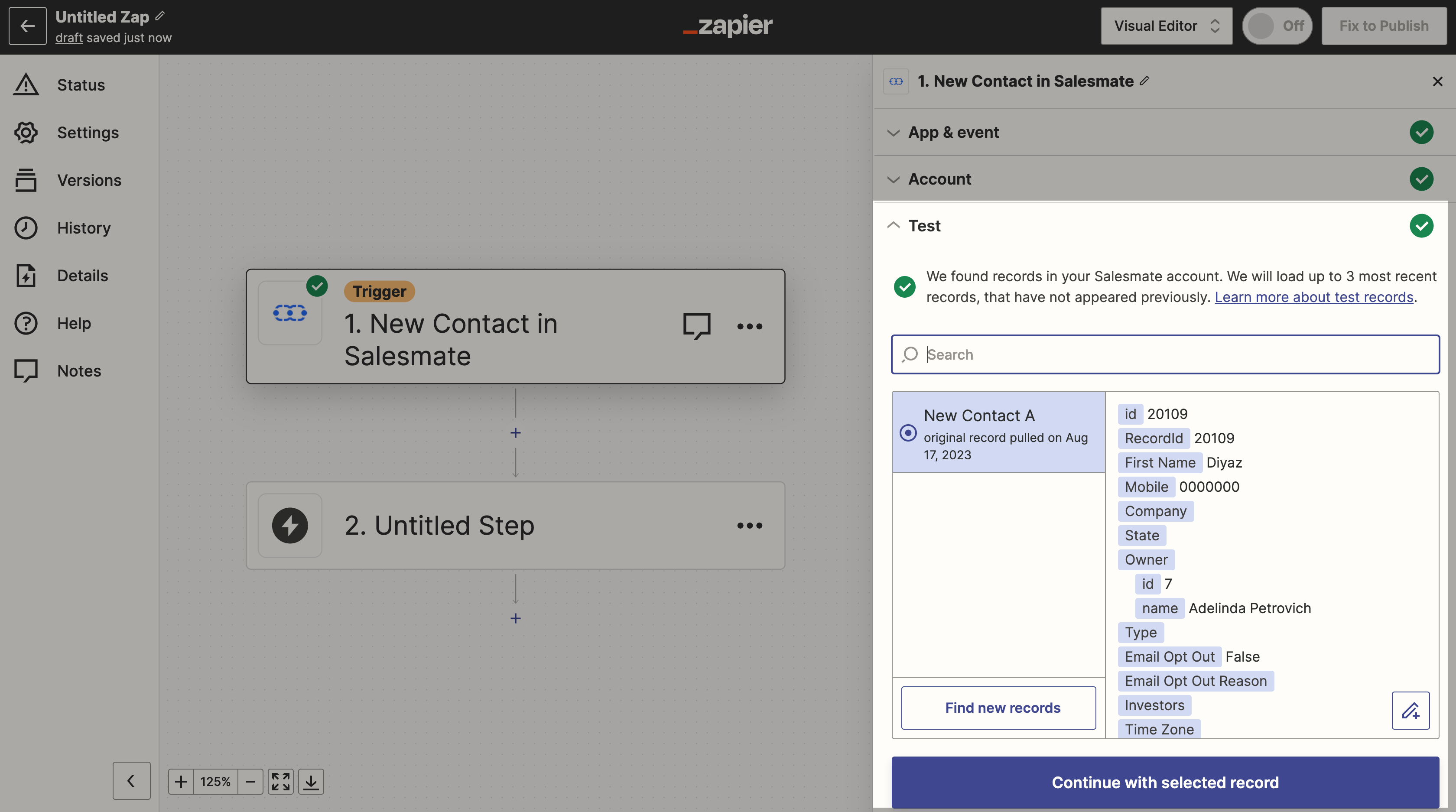
Task: Click the comment icon on trigger step
Action: pyautogui.click(x=696, y=326)
